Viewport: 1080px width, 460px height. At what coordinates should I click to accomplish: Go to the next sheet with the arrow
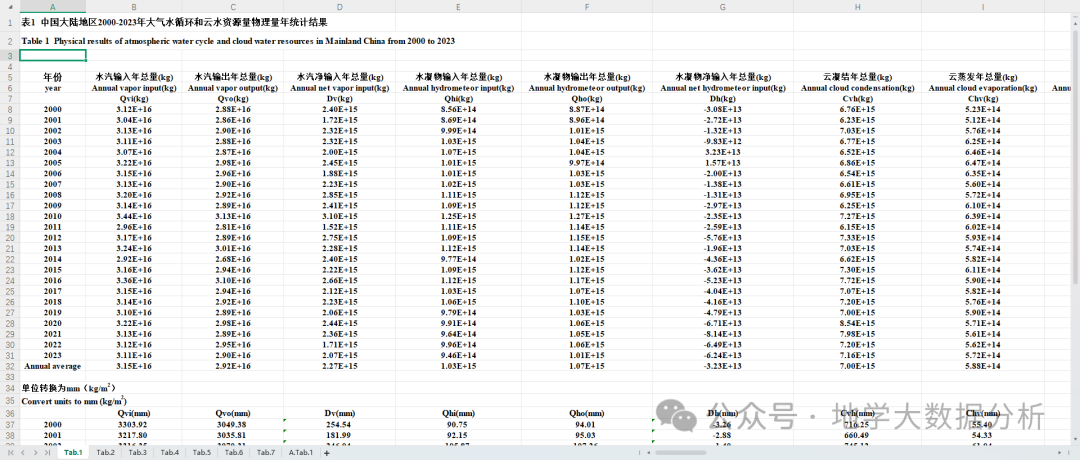click(x=36, y=452)
